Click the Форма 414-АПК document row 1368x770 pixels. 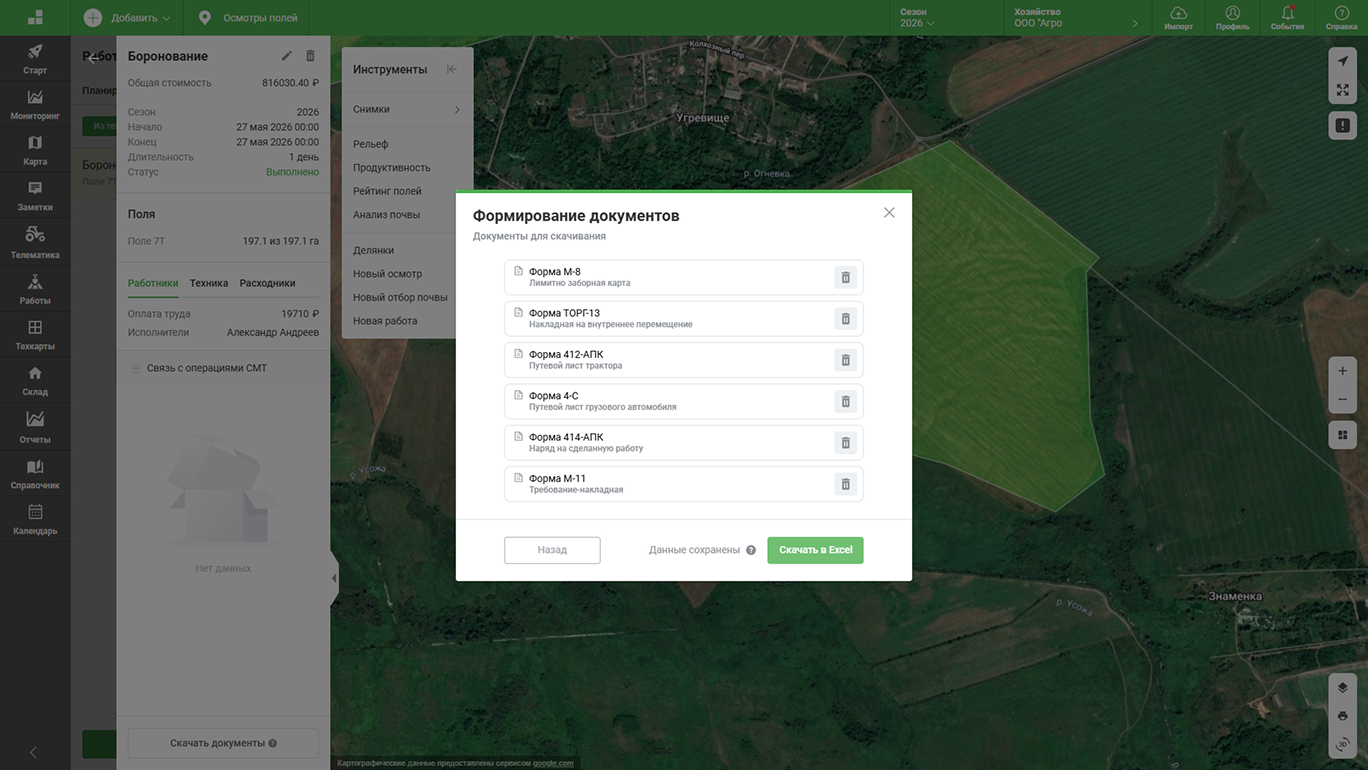pyautogui.click(x=684, y=443)
